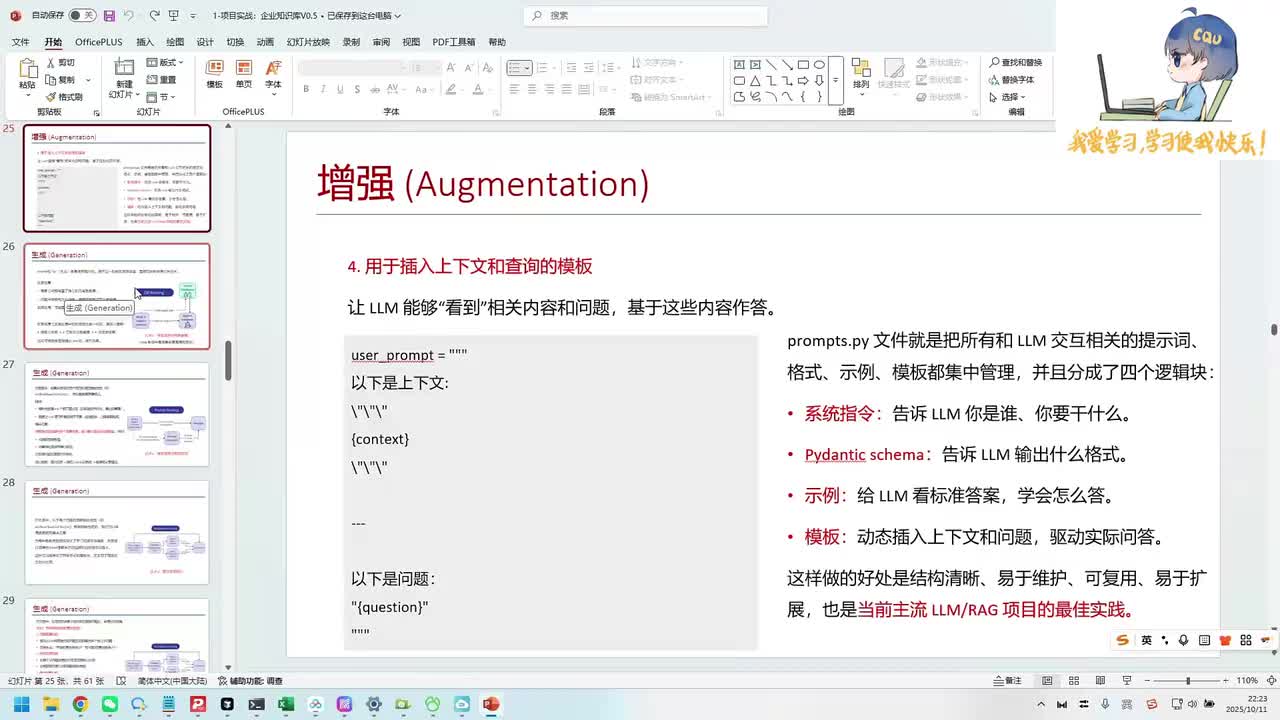The height and width of the screenshot is (720, 1280).
Task: Toggle italic formatting
Action: [323, 89]
